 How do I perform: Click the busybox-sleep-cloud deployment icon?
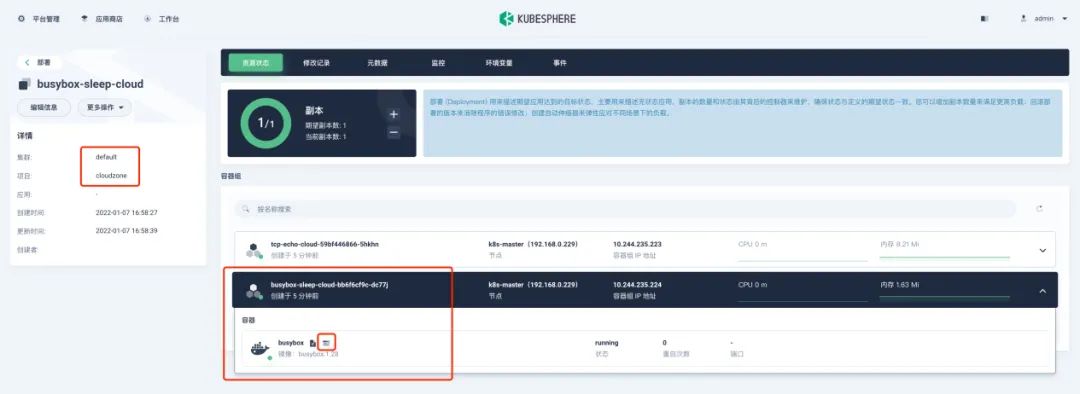coord(24,84)
